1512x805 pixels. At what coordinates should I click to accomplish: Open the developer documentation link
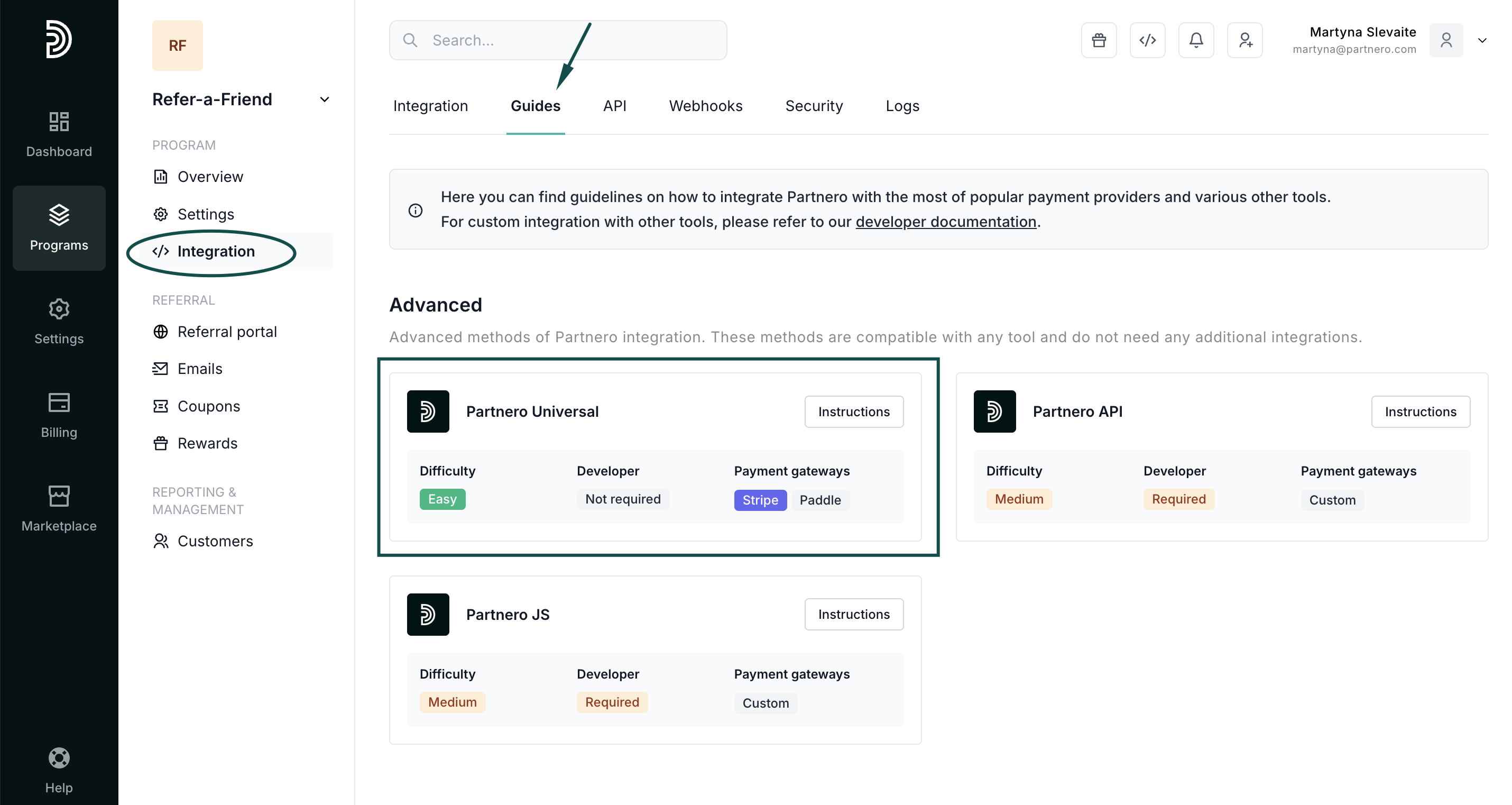click(x=946, y=222)
